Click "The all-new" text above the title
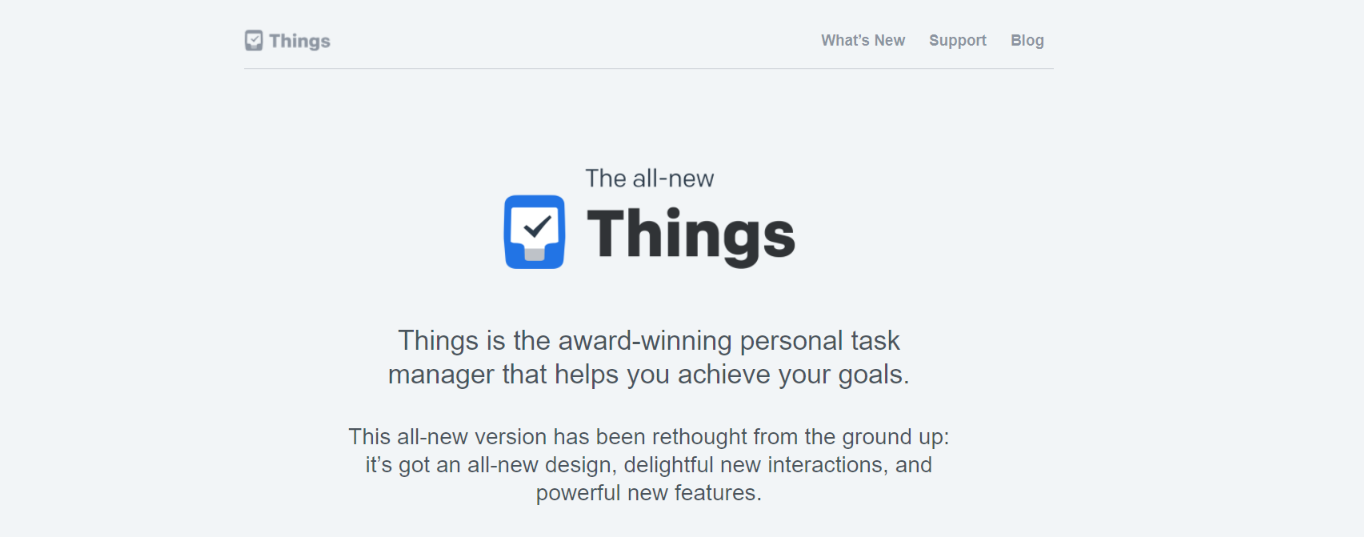The width and height of the screenshot is (1364, 537). 650,178
